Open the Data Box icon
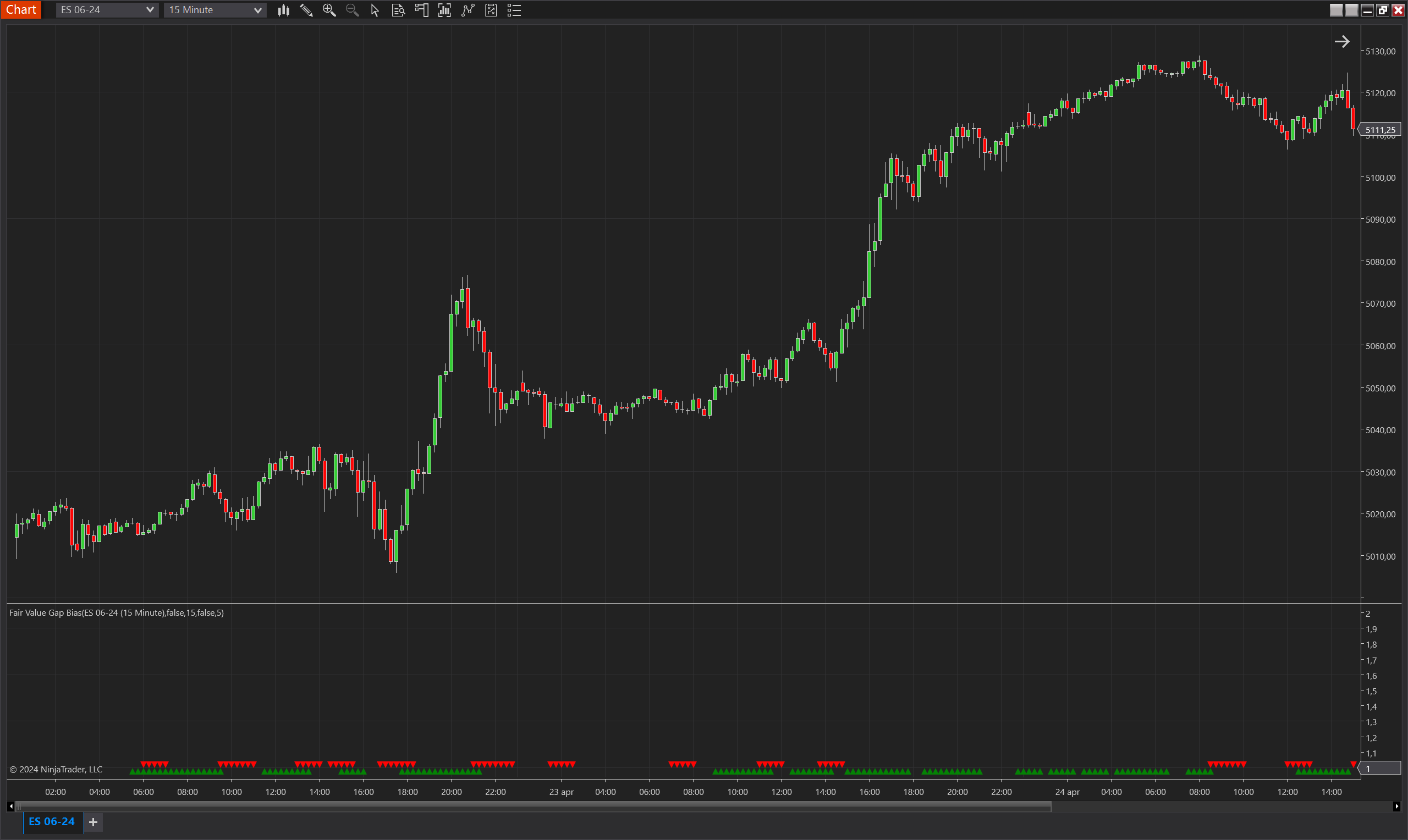Viewport: 1408px width, 840px height. (398, 10)
